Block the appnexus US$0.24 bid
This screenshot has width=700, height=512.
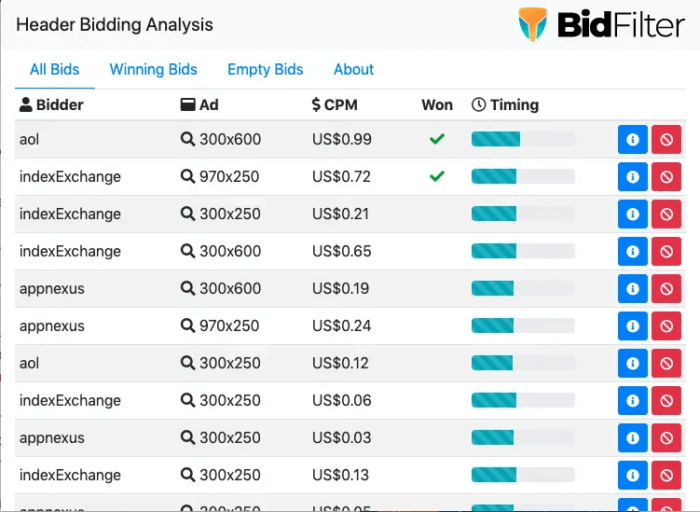click(x=666, y=326)
